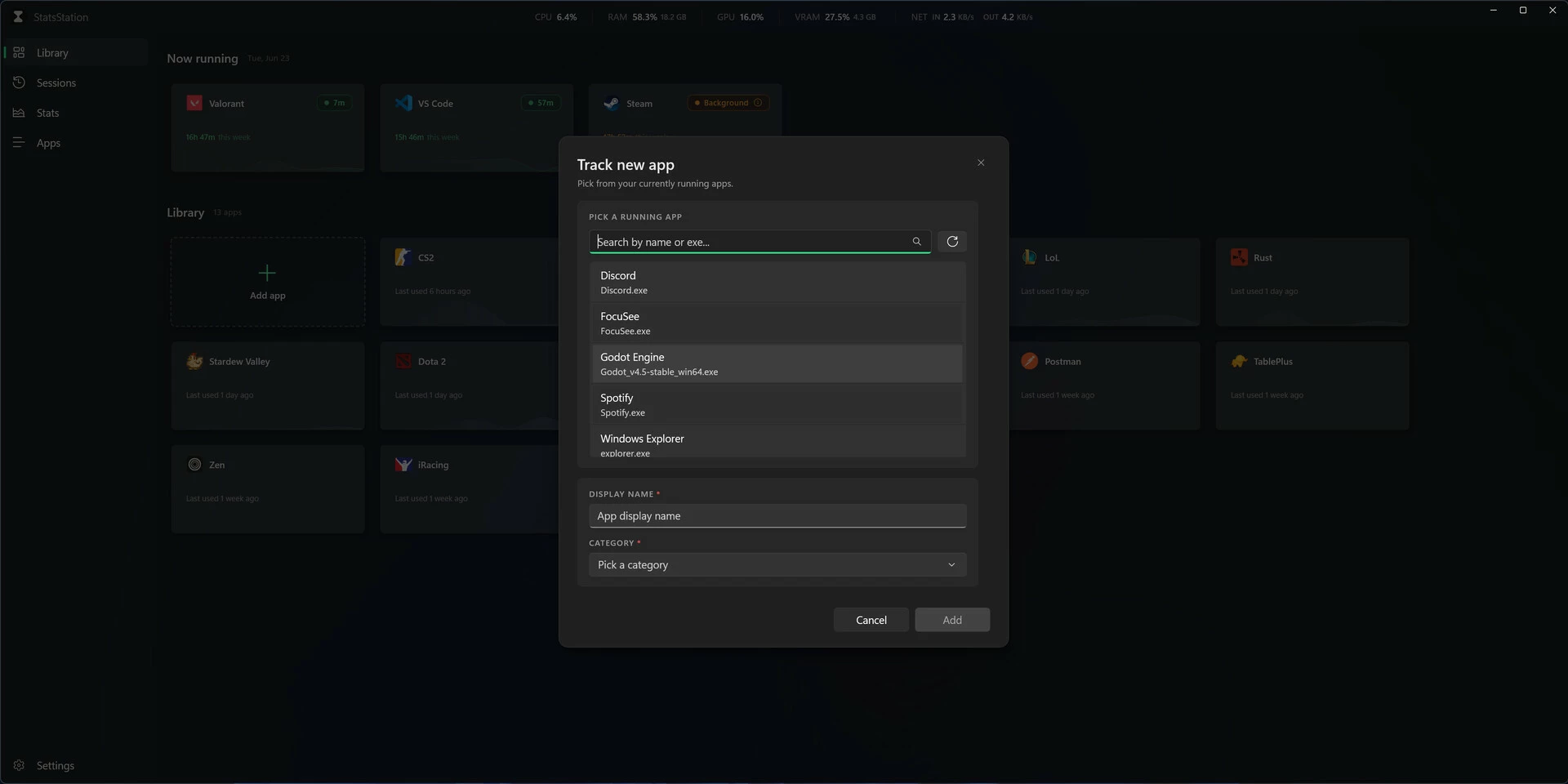Open the Stats page in the sidebar
Screen dimensions: 1568x784
pos(75,113)
